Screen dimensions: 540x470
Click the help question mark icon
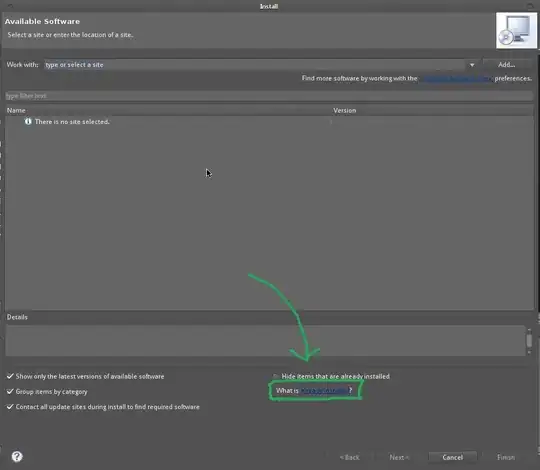click(17, 457)
